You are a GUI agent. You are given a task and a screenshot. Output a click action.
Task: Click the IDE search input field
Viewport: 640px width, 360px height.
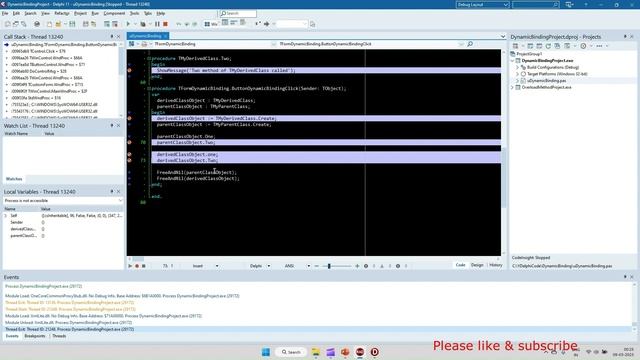coord(238,13)
